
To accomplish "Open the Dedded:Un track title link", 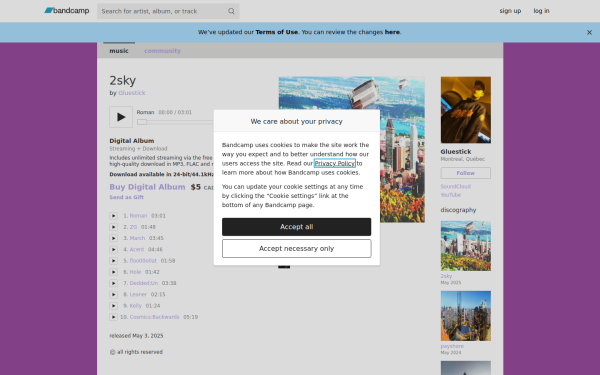I will (x=143, y=283).
